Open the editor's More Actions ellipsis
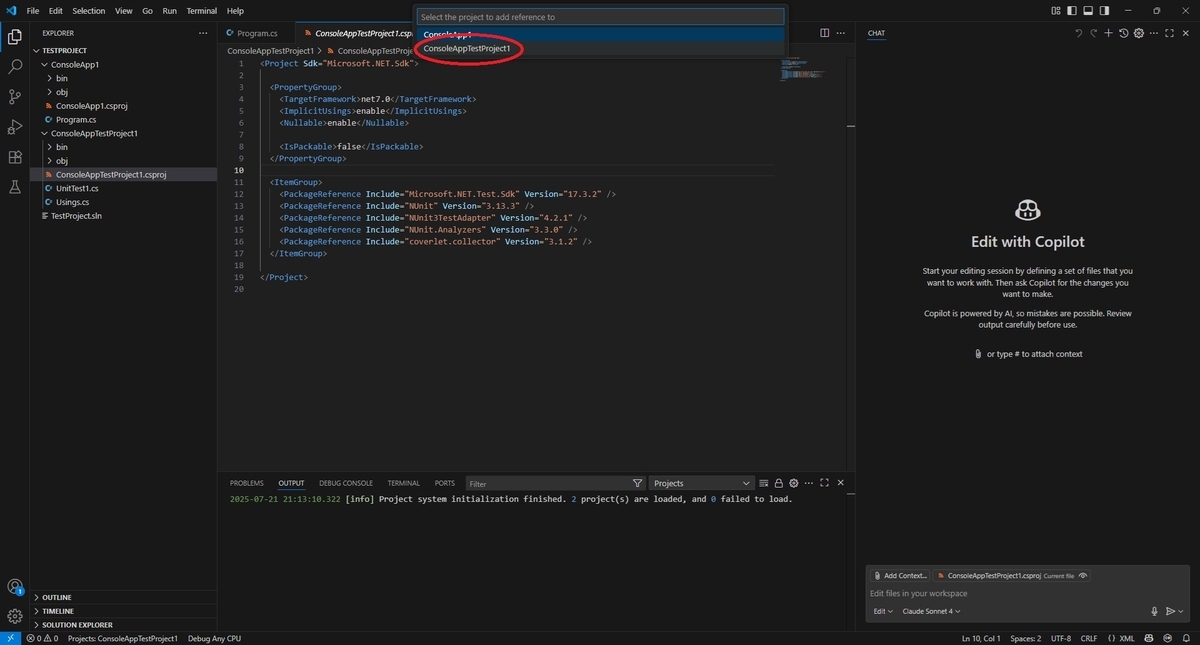Viewport: 1200px width, 645px height. point(841,33)
